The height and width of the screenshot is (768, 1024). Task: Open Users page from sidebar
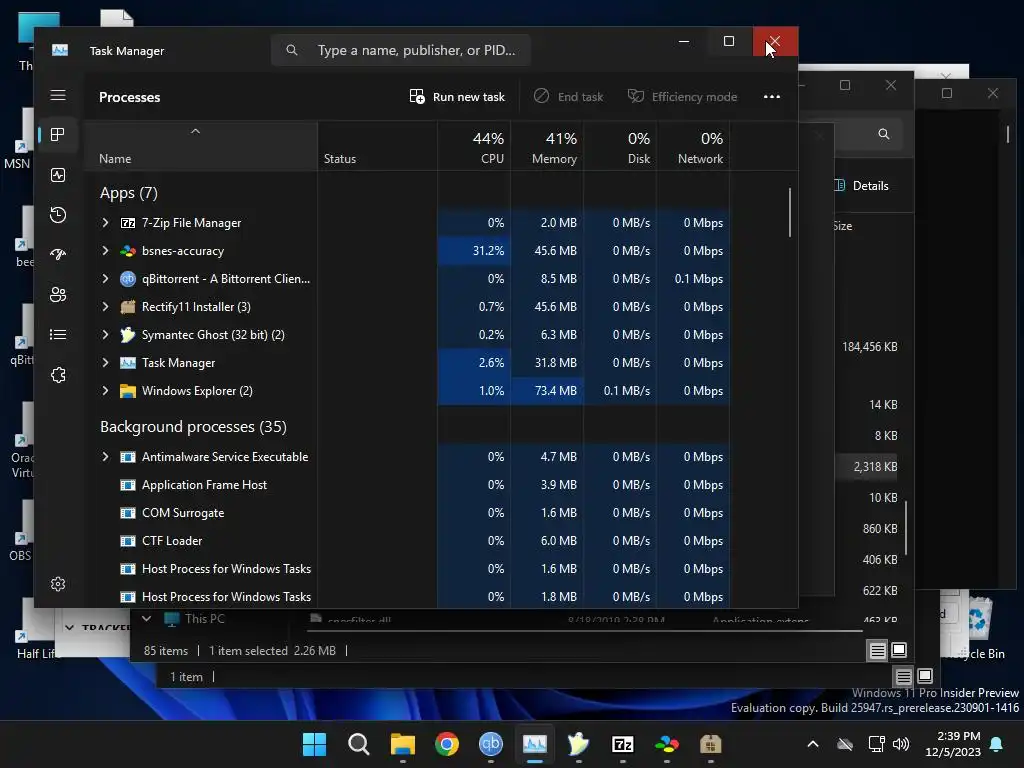(58, 295)
